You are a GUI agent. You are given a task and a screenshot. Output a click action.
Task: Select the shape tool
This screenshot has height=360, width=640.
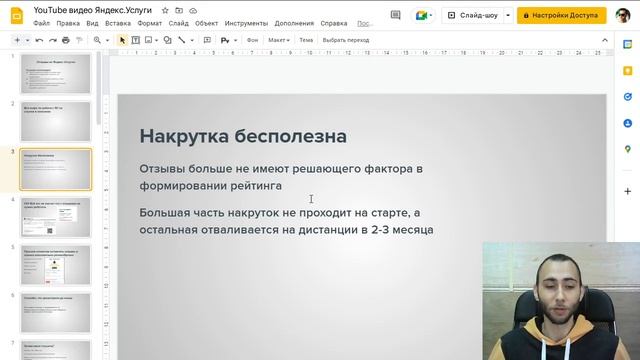click(x=167, y=40)
